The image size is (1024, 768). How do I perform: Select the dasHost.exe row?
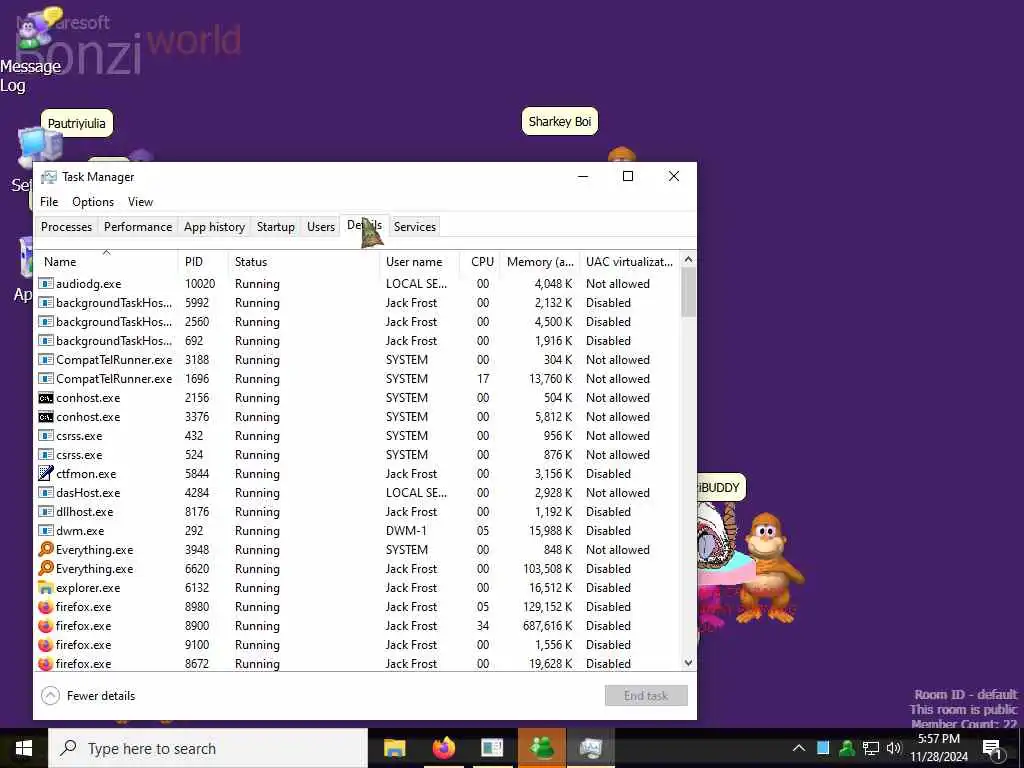pyautogui.click(x=357, y=492)
